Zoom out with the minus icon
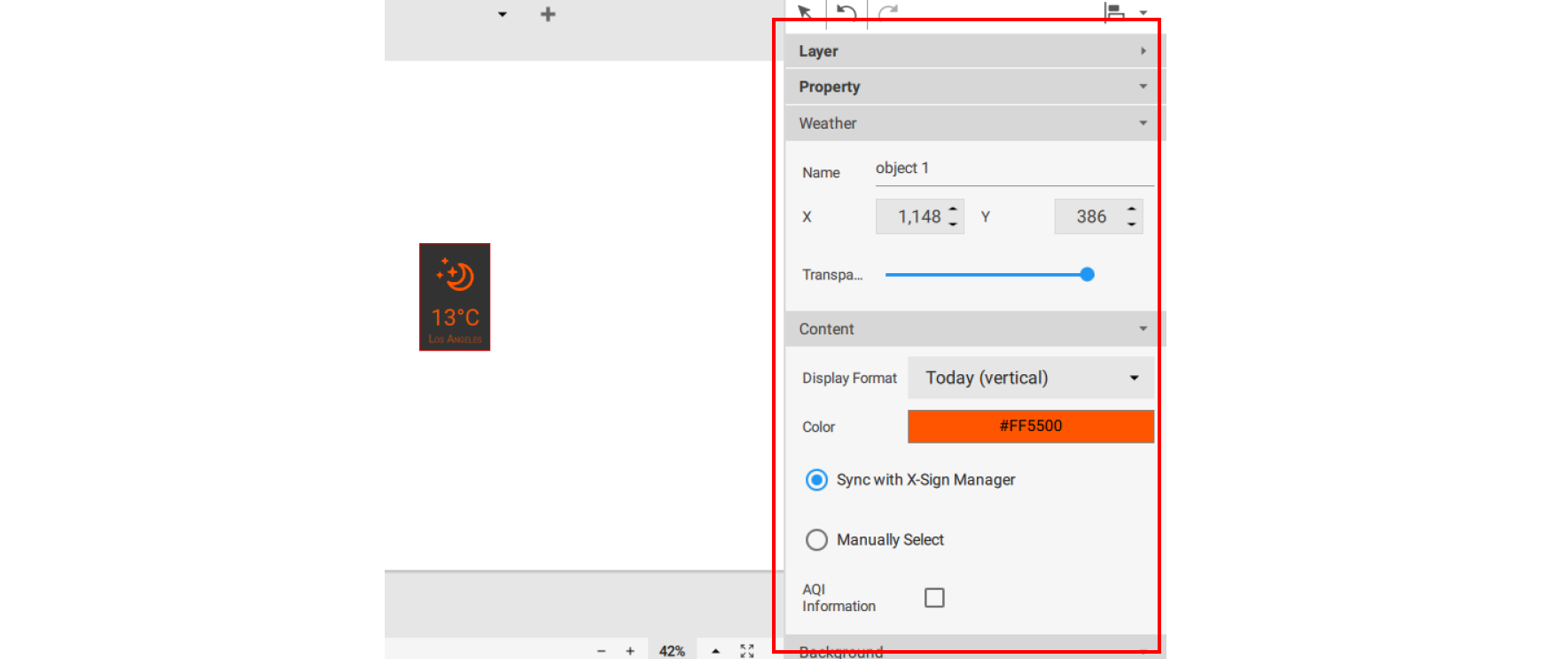 [x=601, y=651]
